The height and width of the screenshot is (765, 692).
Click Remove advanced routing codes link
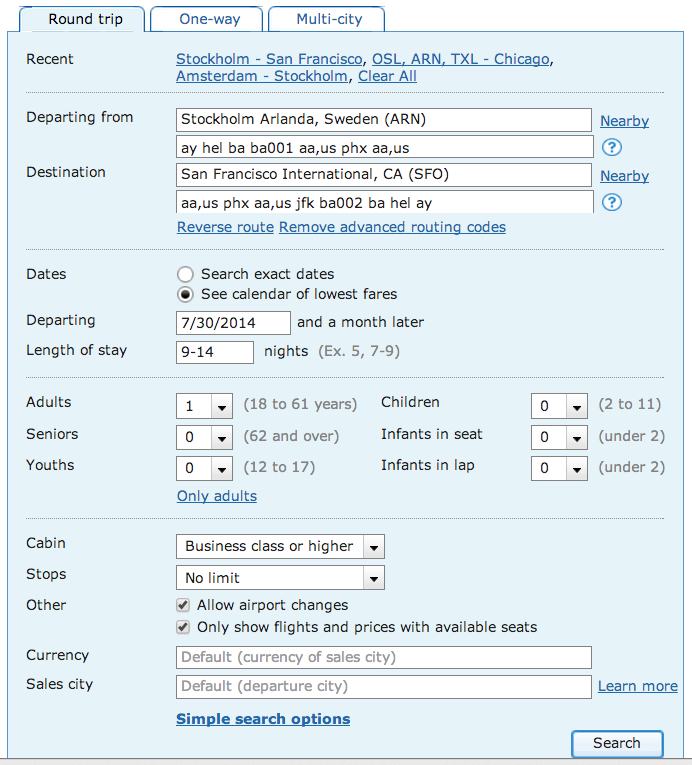(392, 227)
